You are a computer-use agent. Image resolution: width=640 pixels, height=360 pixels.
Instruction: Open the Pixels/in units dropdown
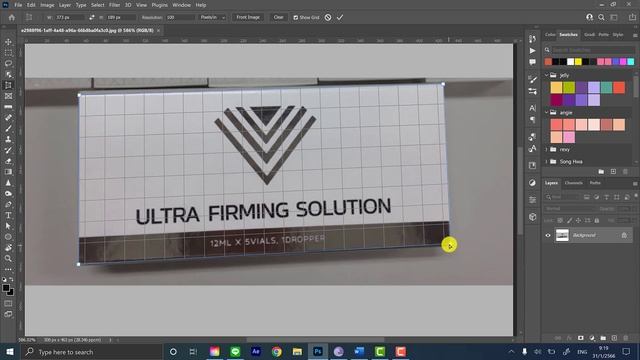212,17
